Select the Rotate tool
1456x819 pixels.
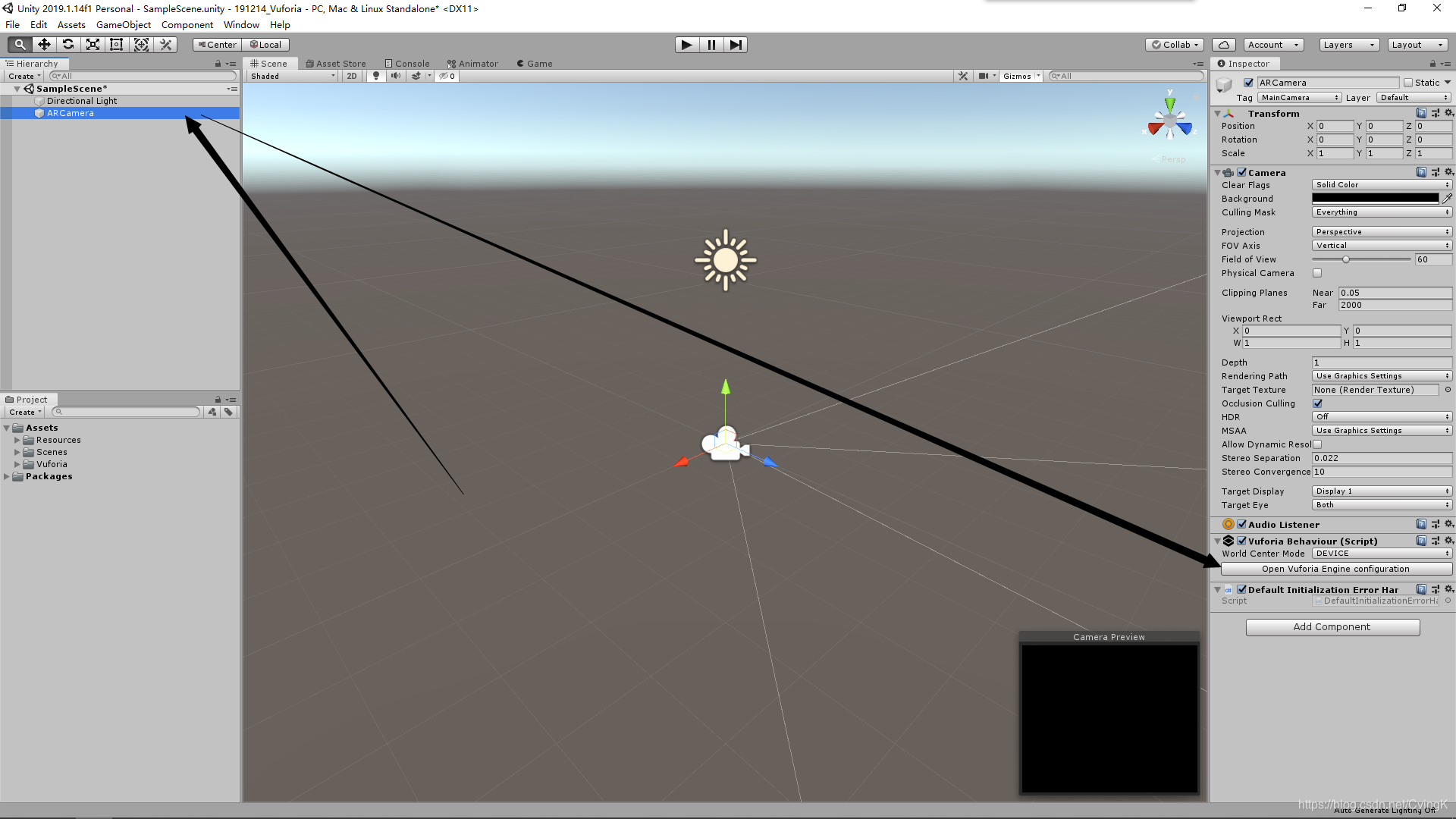68,45
